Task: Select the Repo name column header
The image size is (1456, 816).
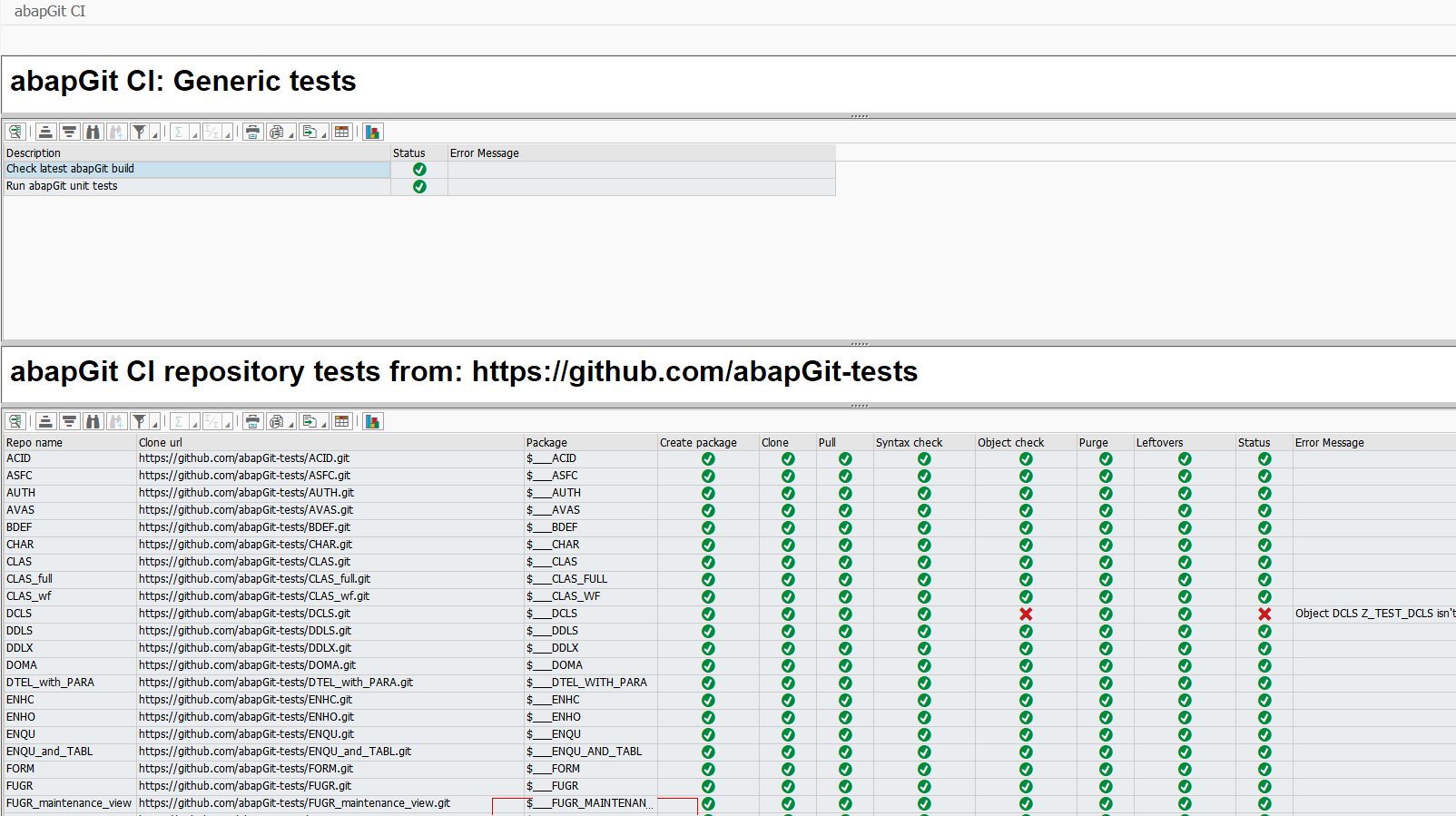Action: (70, 443)
